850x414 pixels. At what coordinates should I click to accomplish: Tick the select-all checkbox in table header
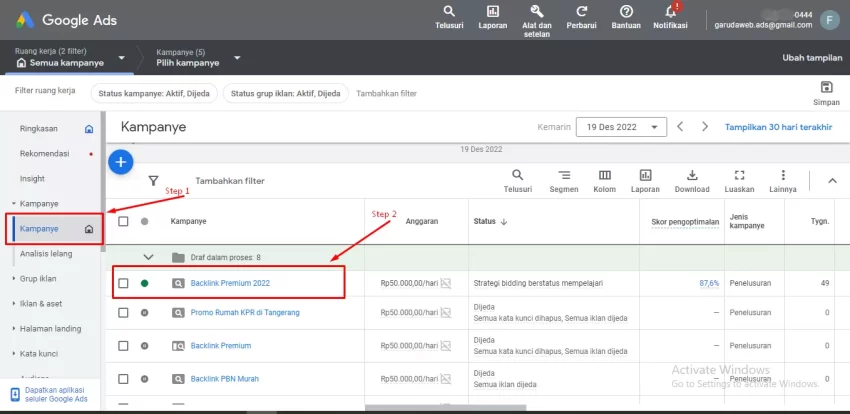pyautogui.click(x=124, y=222)
